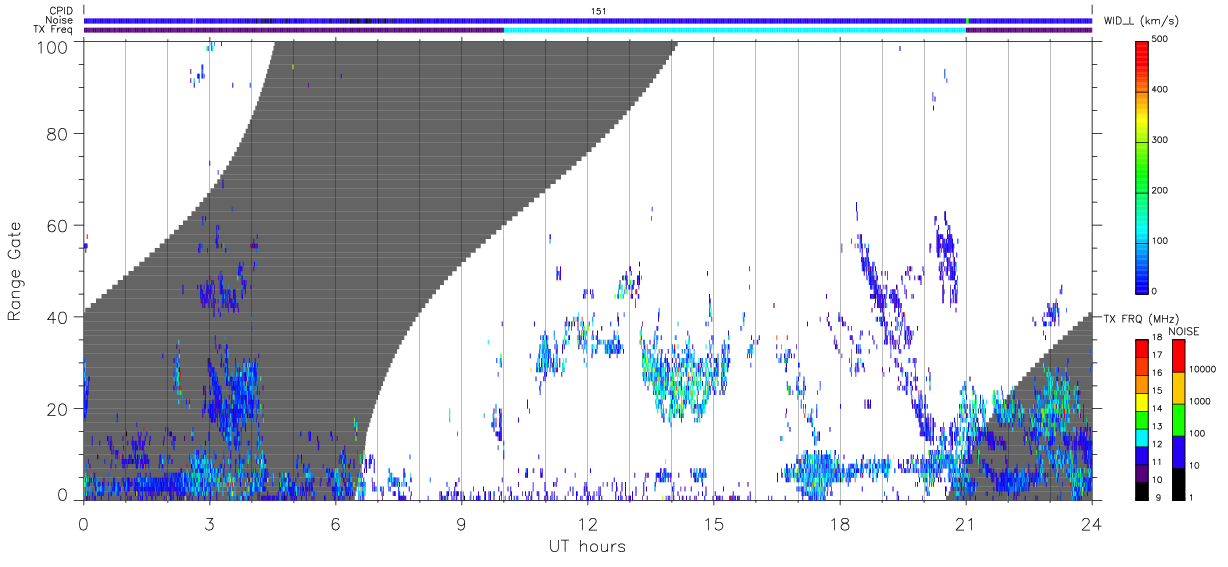Click the UT hours axis title
Viewport: 1228px width, 567px height.
(x=586, y=547)
